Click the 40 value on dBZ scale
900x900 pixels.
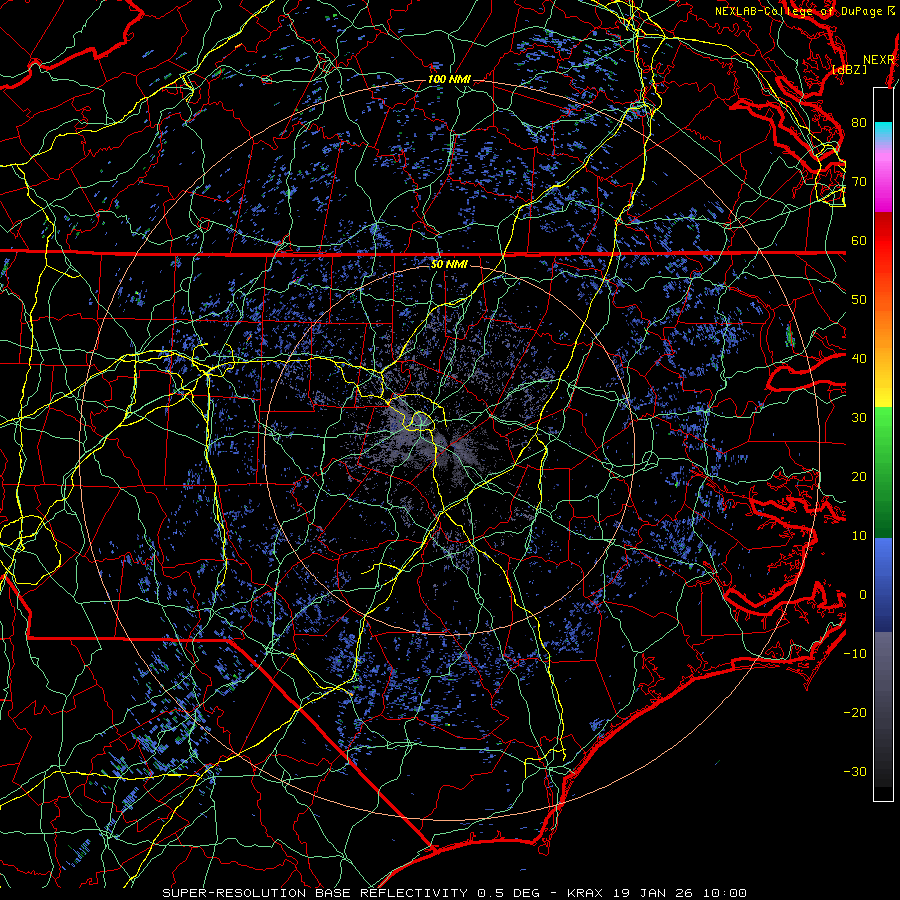click(859, 358)
